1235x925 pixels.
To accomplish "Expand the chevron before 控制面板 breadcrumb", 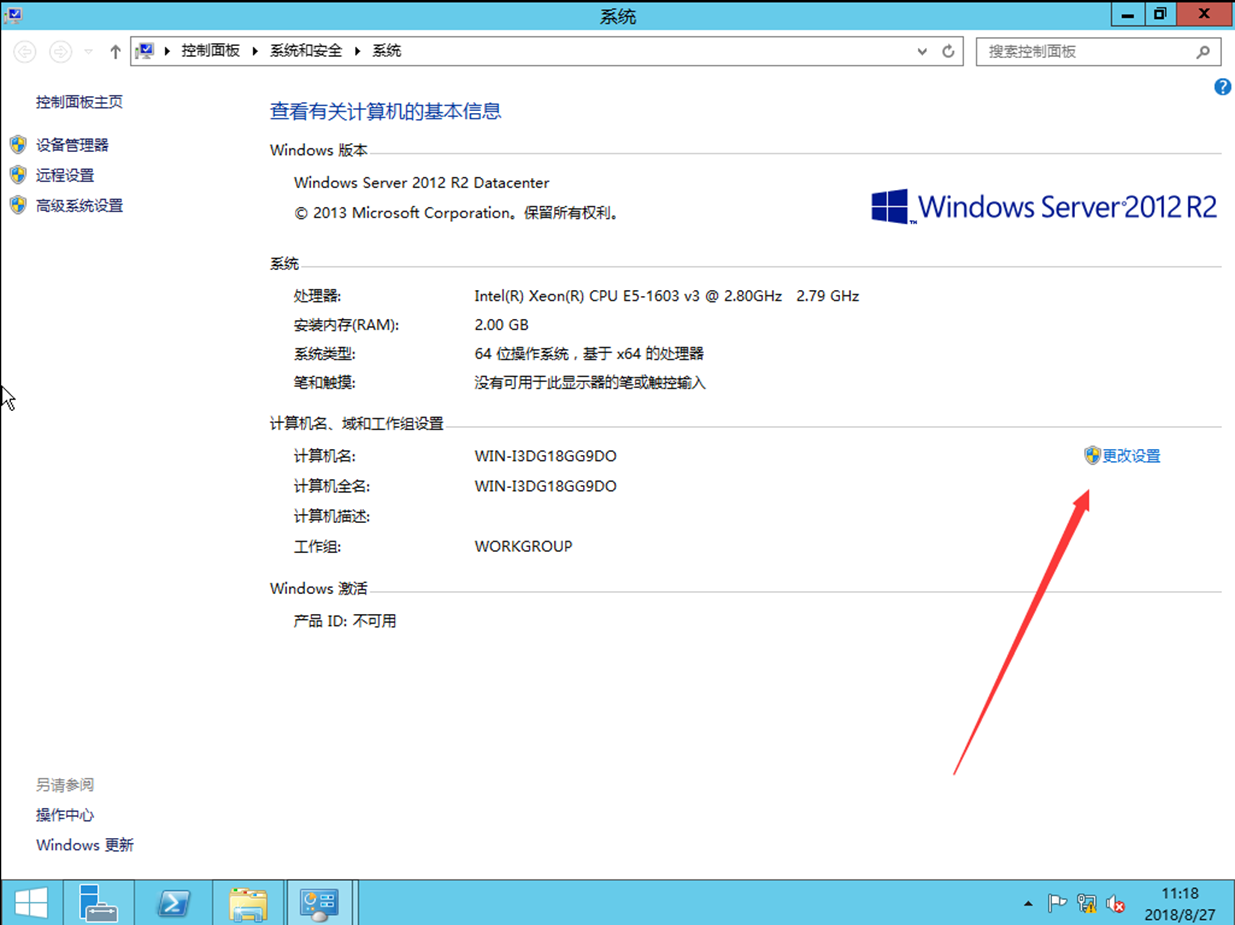I will click(x=167, y=51).
